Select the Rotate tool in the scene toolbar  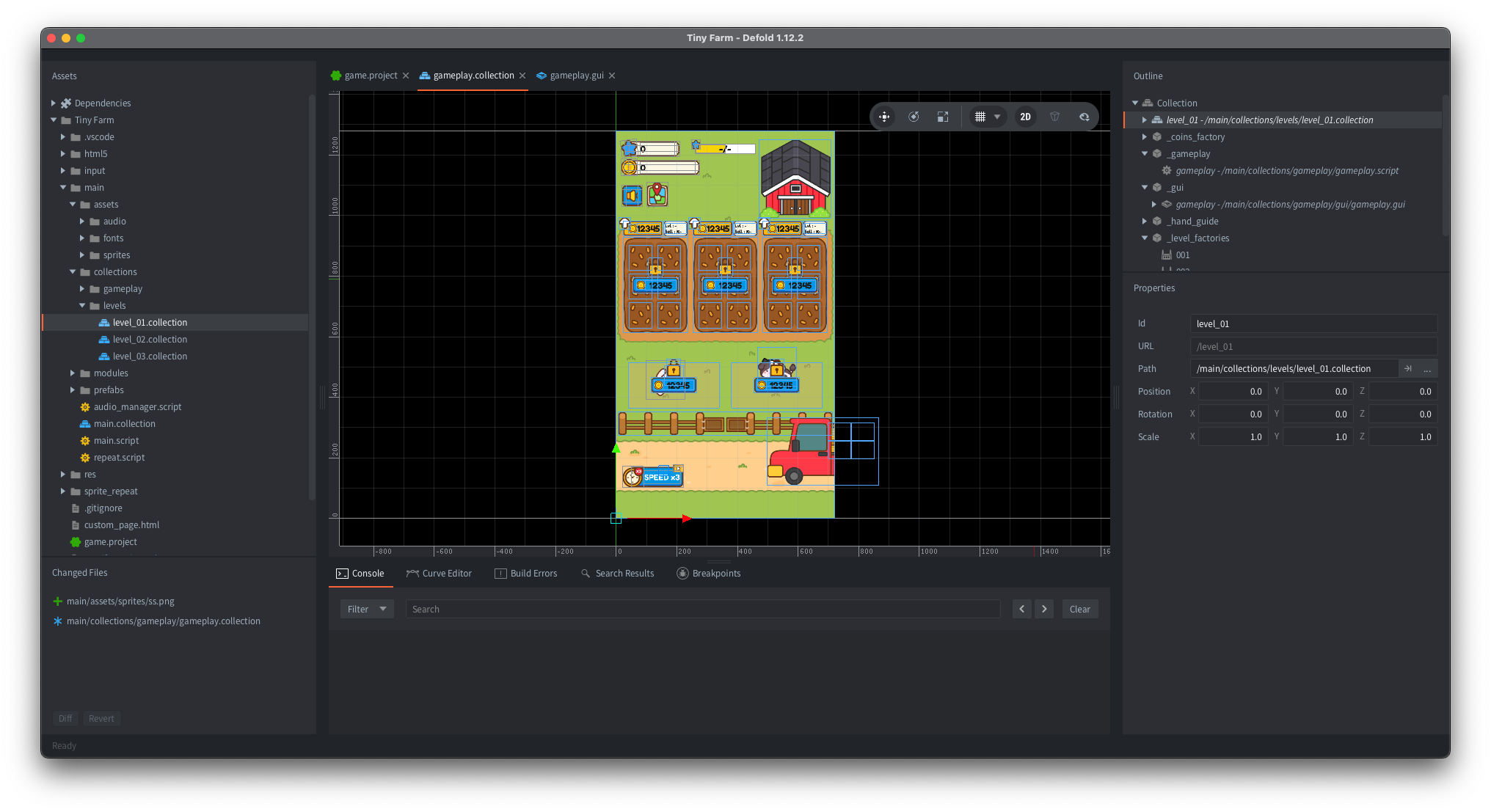coord(914,117)
